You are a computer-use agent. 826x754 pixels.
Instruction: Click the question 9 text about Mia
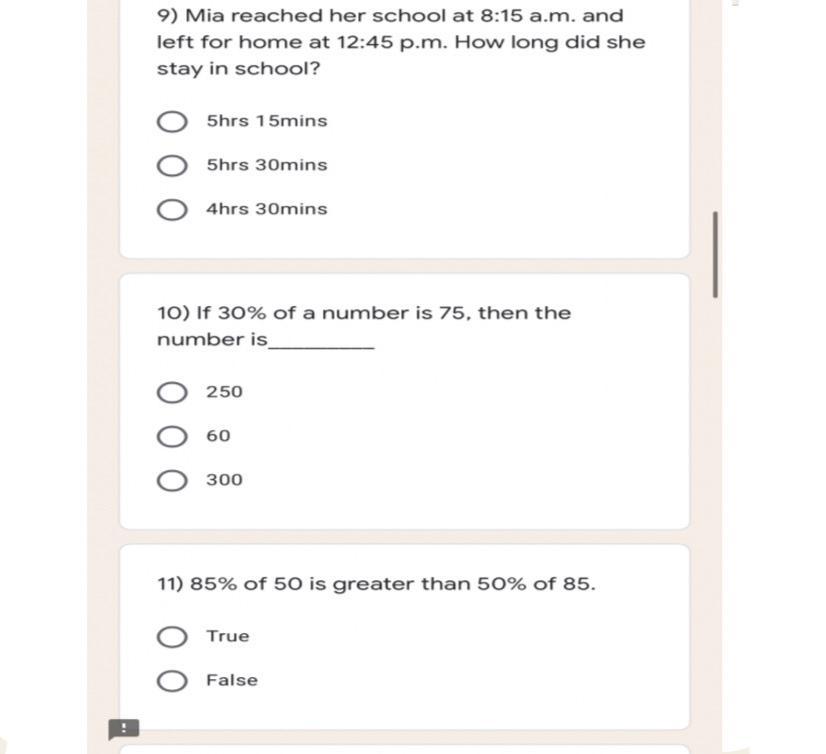point(401,43)
